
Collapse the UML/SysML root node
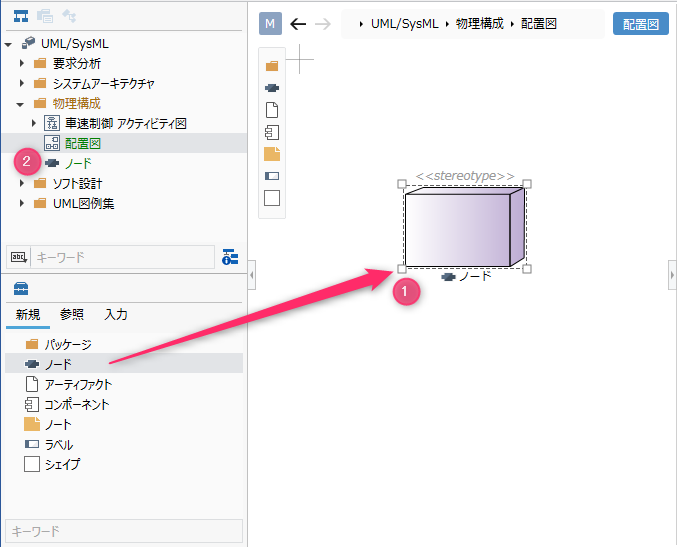(x=8, y=44)
